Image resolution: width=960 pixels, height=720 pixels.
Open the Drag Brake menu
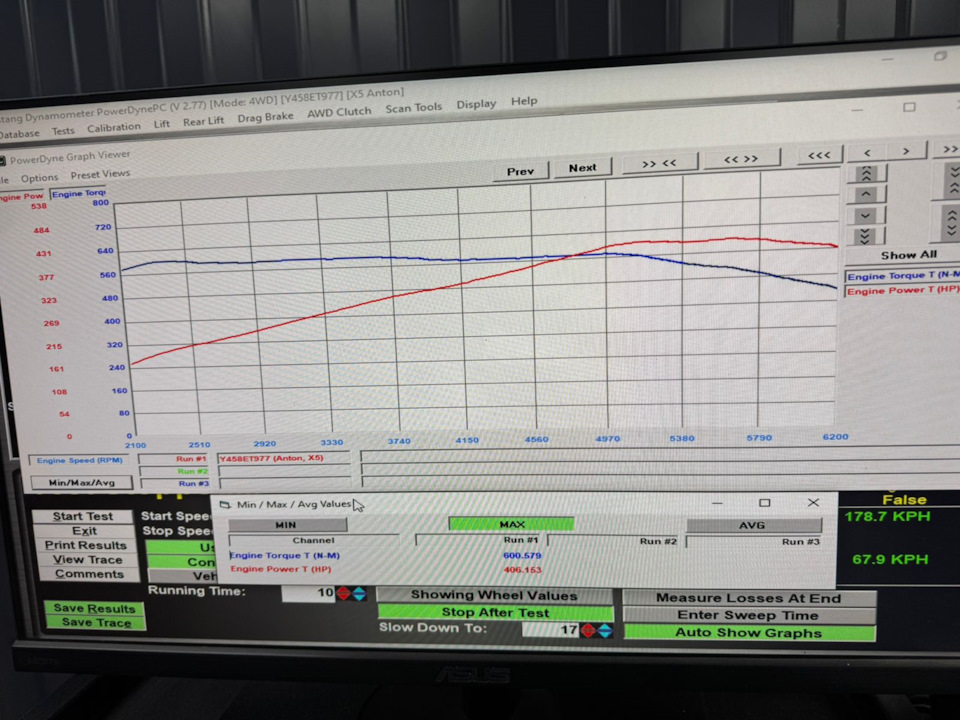(x=265, y=117)
